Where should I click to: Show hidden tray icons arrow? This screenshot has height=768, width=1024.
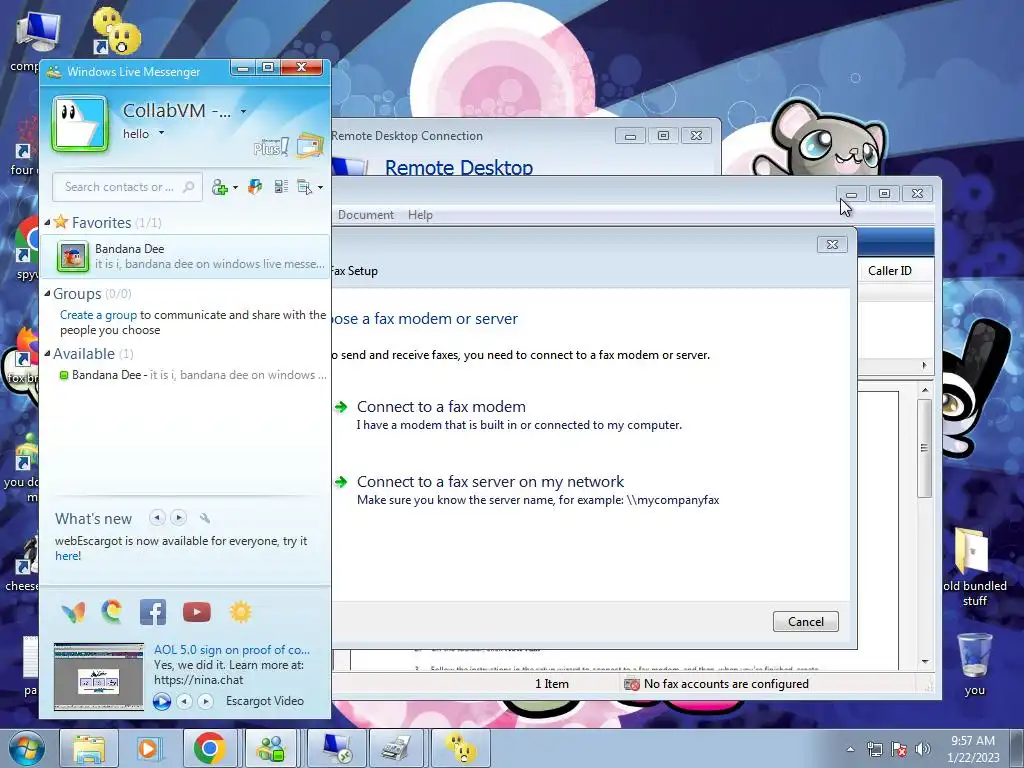point(850,749)
